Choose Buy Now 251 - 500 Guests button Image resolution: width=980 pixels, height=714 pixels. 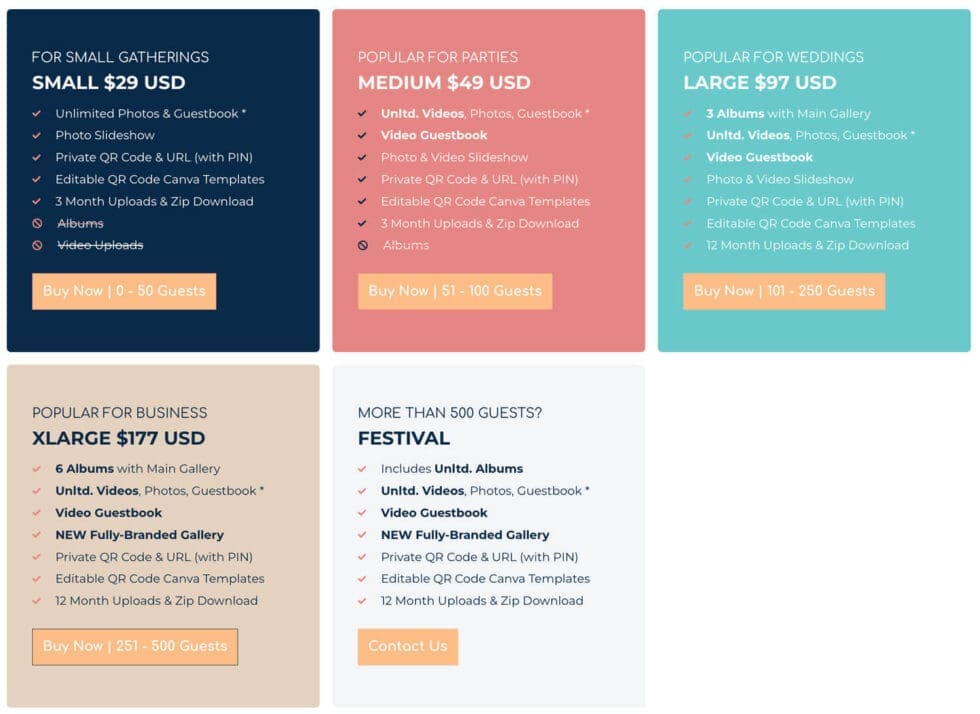(x=135, y=646)
